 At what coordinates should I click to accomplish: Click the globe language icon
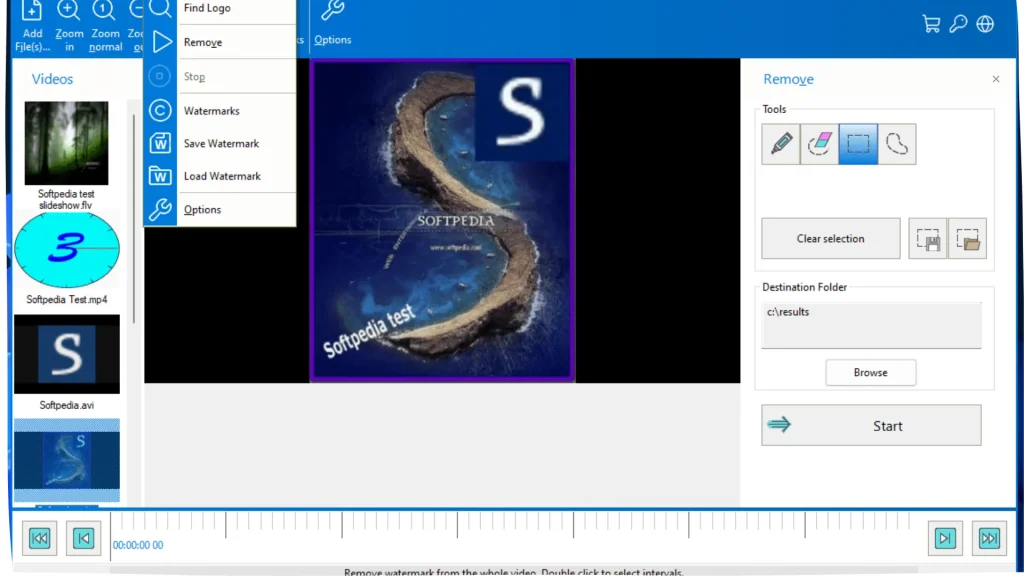985,25
